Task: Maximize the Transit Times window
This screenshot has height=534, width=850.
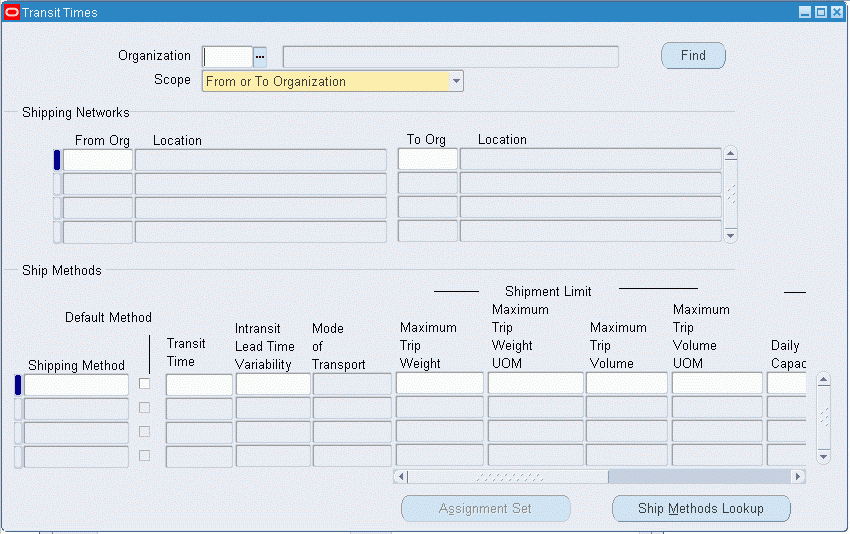Action: (x=821, y=12)
